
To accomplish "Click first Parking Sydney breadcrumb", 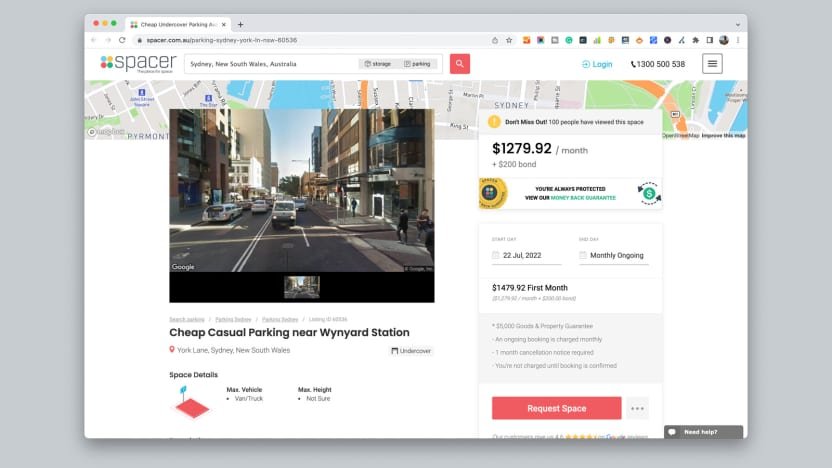I will 233,319.
